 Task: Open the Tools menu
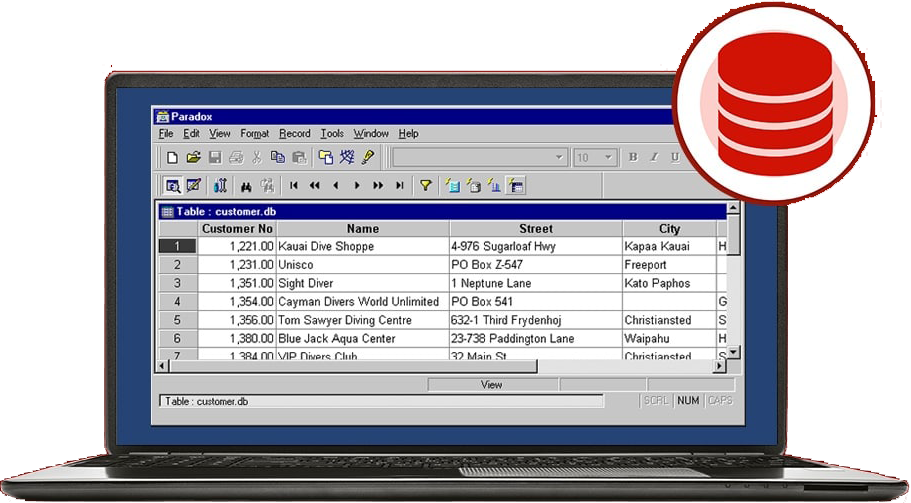click(x=332, y=133)
